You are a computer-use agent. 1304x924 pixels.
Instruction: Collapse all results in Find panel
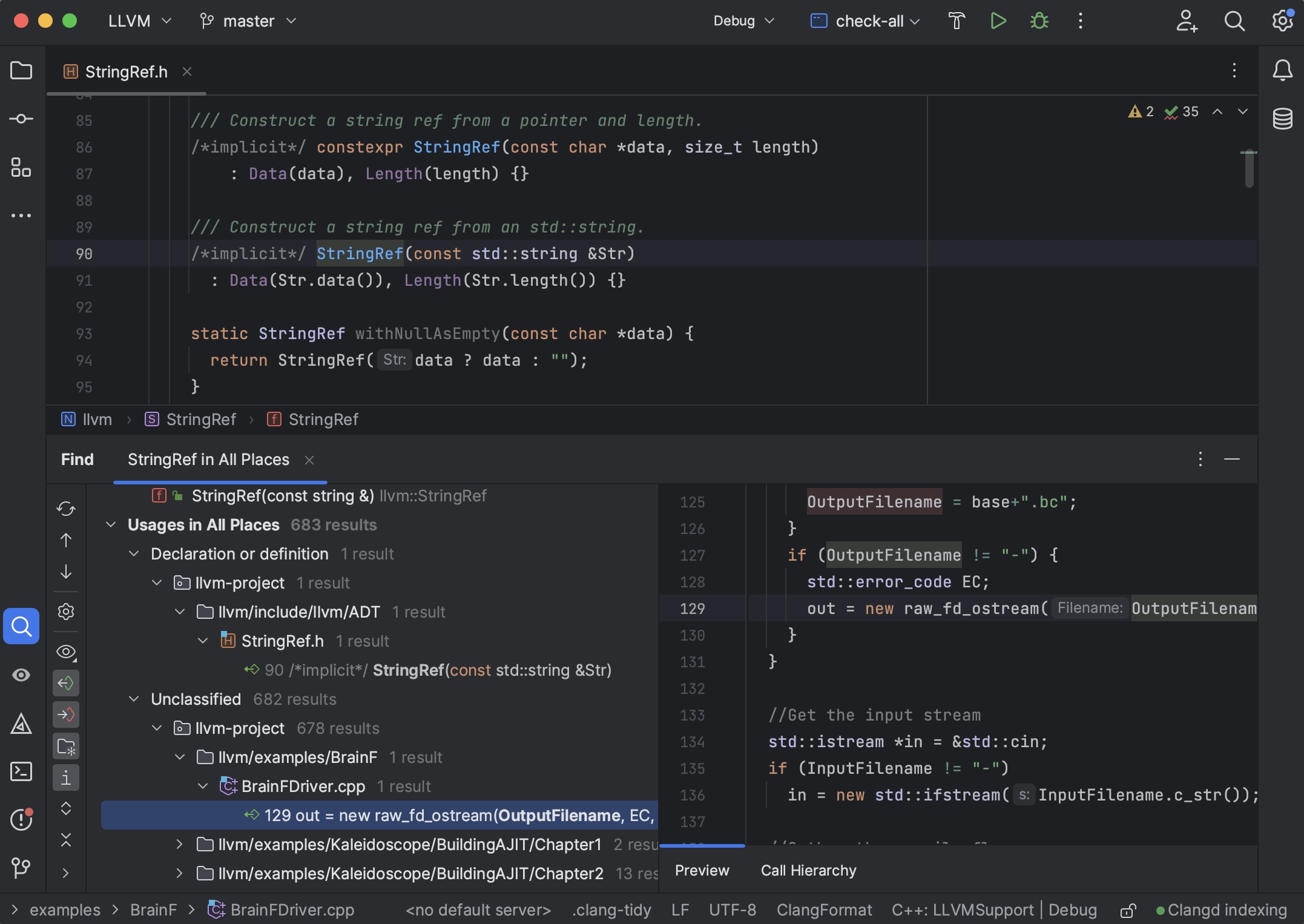[x=66, y=840]
